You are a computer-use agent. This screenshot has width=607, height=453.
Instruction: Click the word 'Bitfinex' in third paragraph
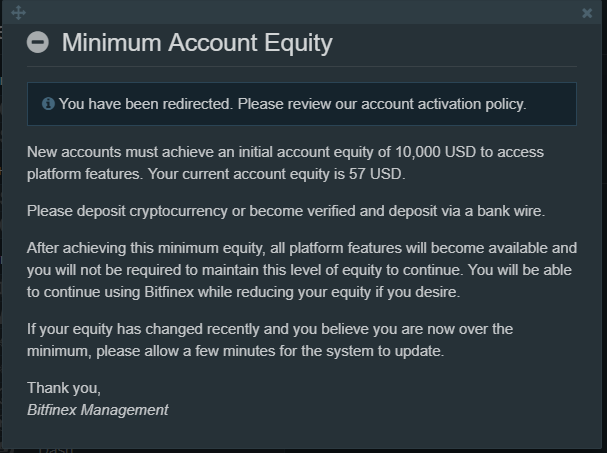pyautogui.click(x=169, y=292)
